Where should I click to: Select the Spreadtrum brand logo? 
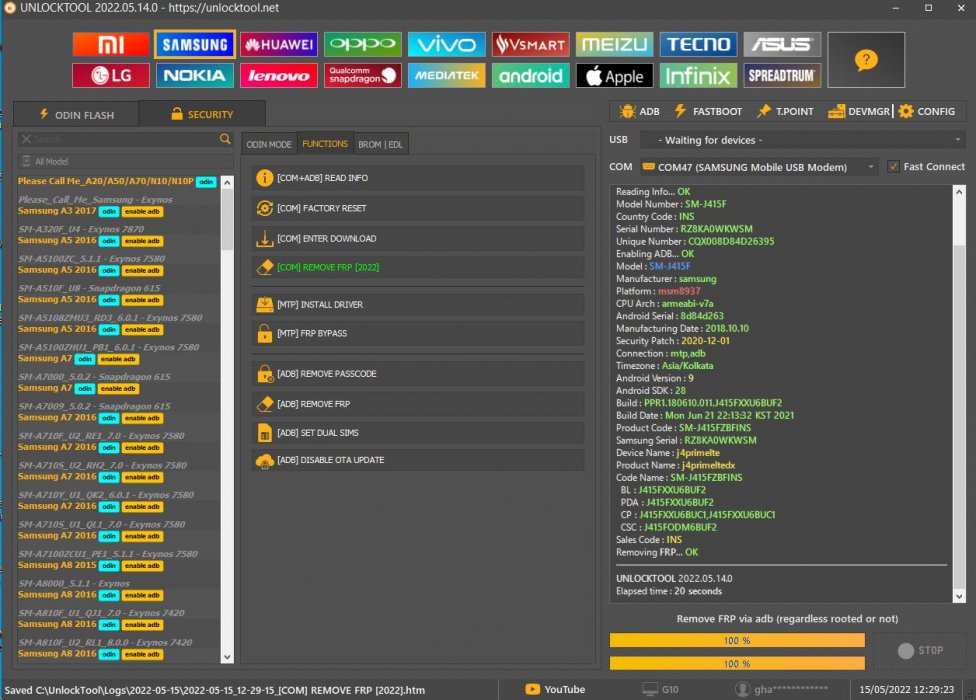tap(782, 75)
